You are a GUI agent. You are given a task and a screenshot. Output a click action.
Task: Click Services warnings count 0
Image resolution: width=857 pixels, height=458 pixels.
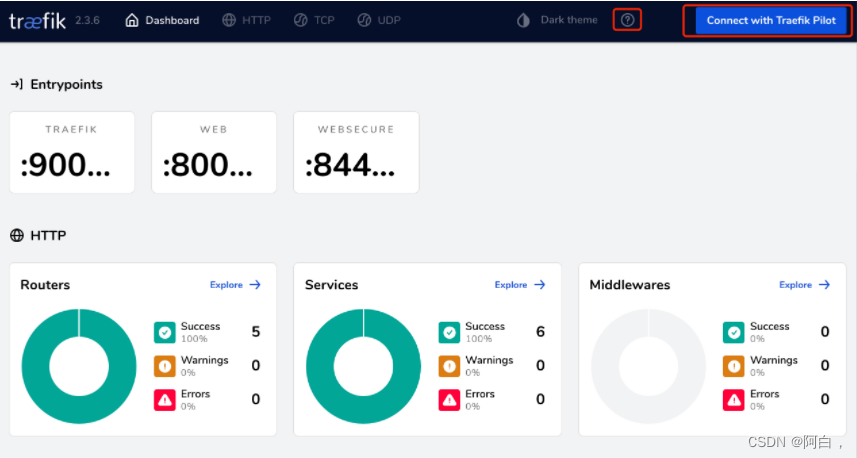[x=541, y=366]
